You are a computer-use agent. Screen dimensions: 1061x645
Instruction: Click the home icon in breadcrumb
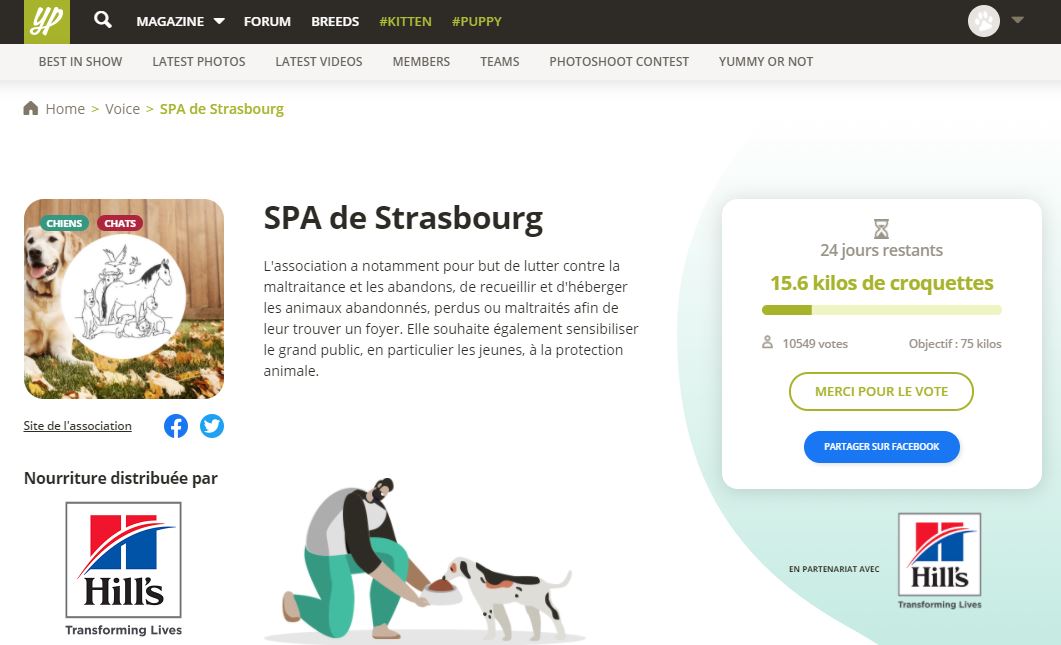coord(30,108)
